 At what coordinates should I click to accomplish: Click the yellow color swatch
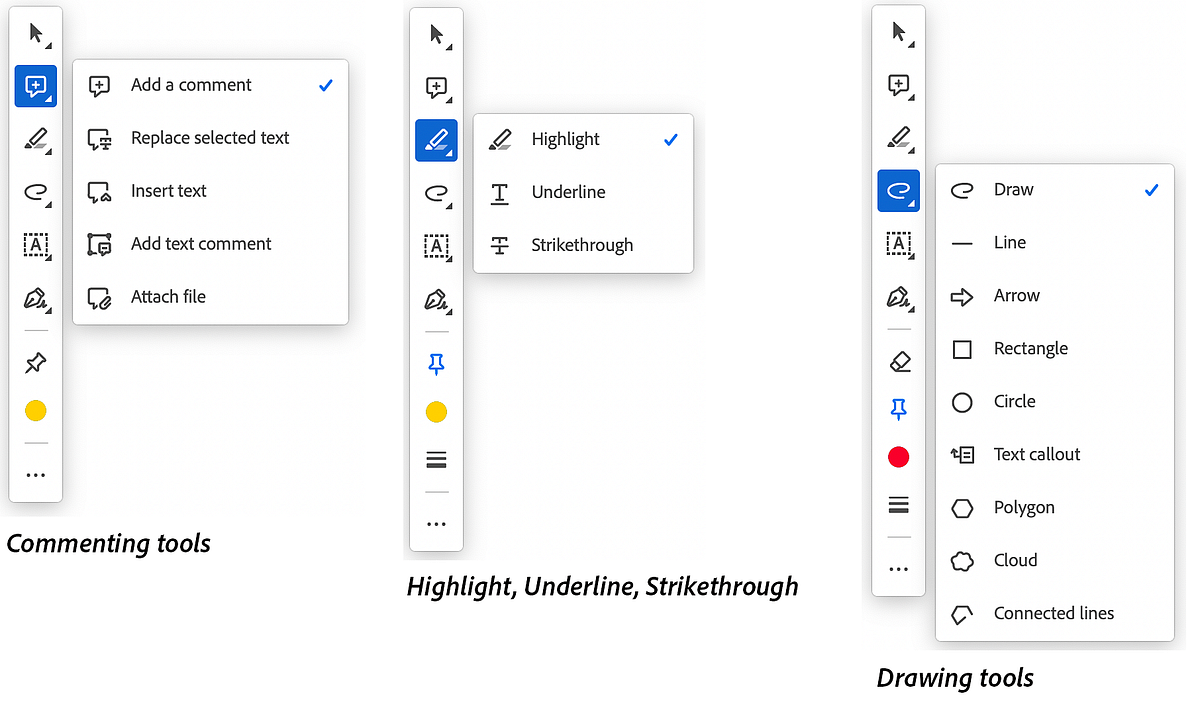pyautogui.click(x=35, y=410)
